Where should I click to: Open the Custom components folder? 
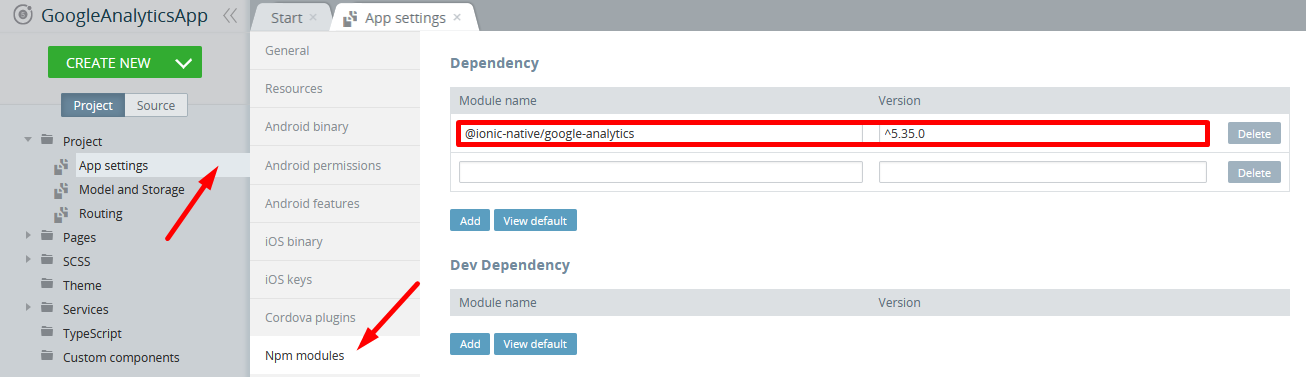pyautogui.click(x=121, y=357)
